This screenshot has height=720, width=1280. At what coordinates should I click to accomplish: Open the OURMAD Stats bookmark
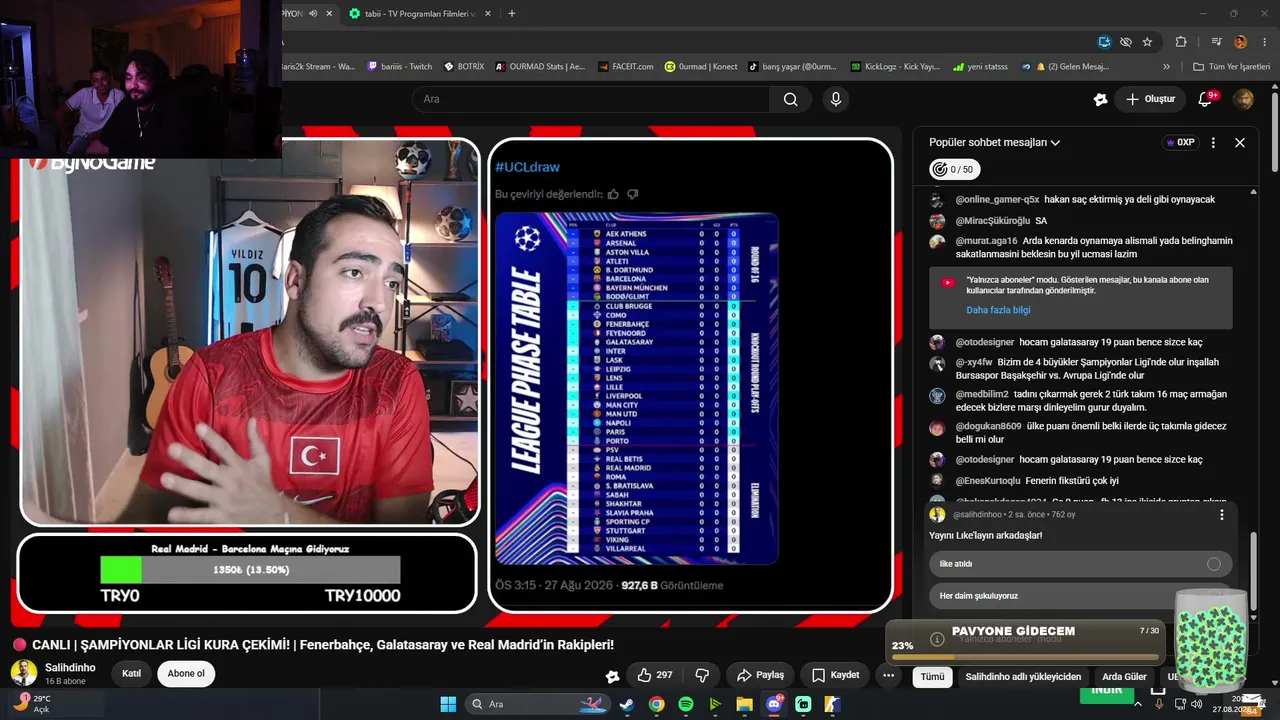click(x=540, y=67)
